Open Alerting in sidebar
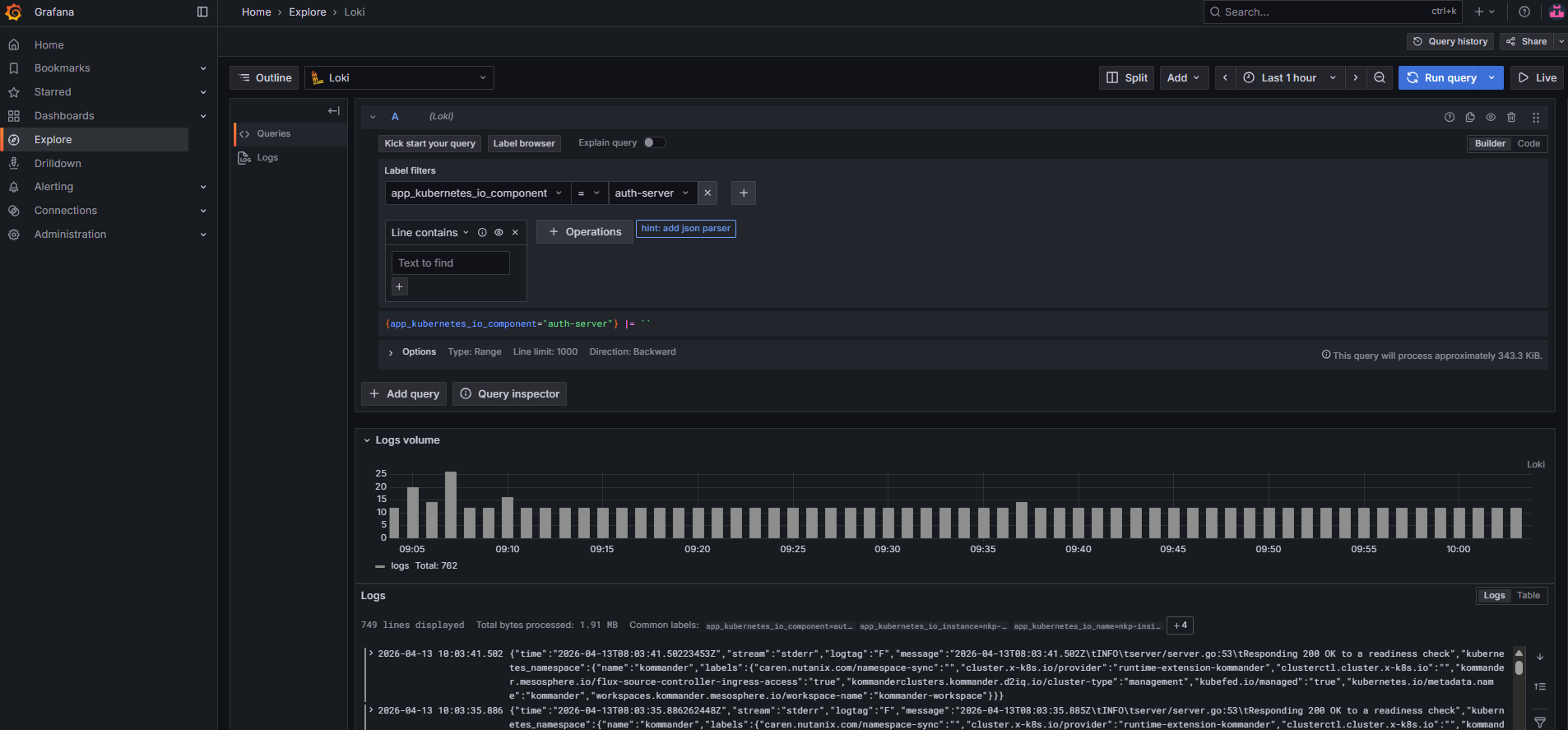Image resolution: width=1568 pixels, height=730 pixels. tap(53, 187)
